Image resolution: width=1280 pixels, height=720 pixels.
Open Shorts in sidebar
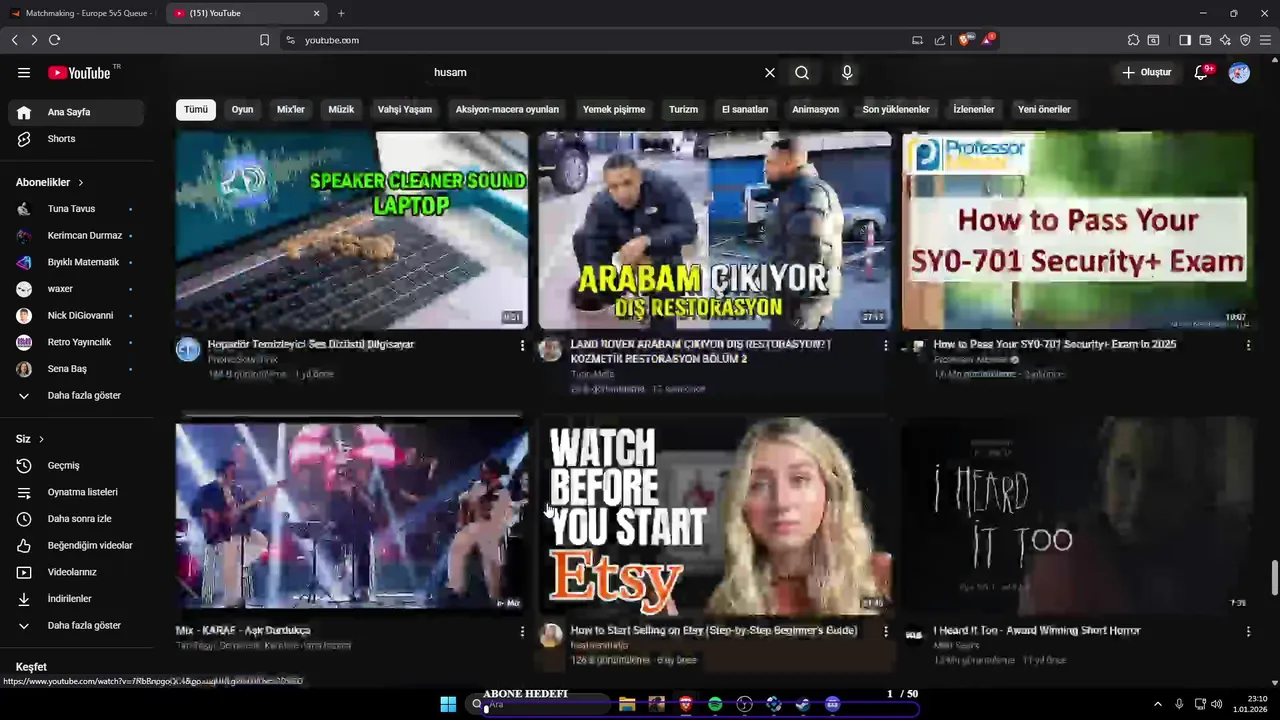(x=76, y=139)
